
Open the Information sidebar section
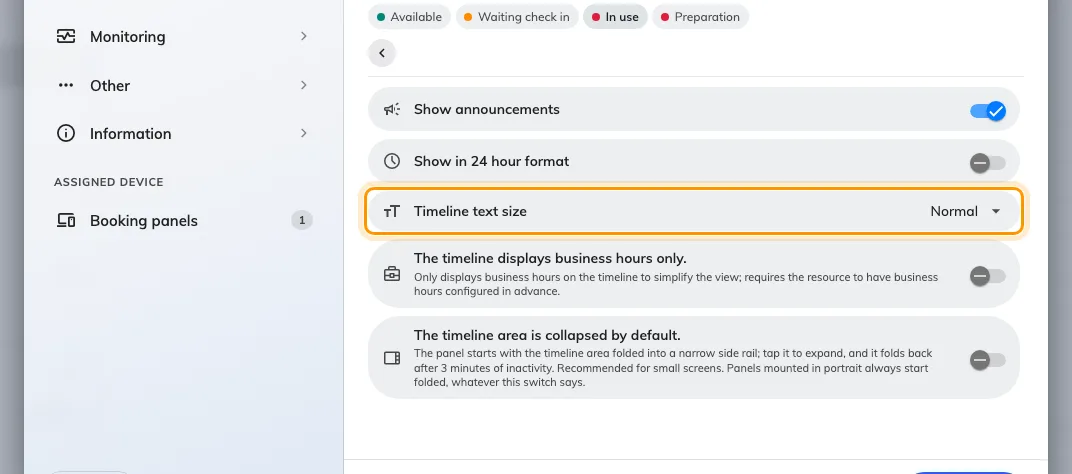pyautogui.click(x=183, y=133)
